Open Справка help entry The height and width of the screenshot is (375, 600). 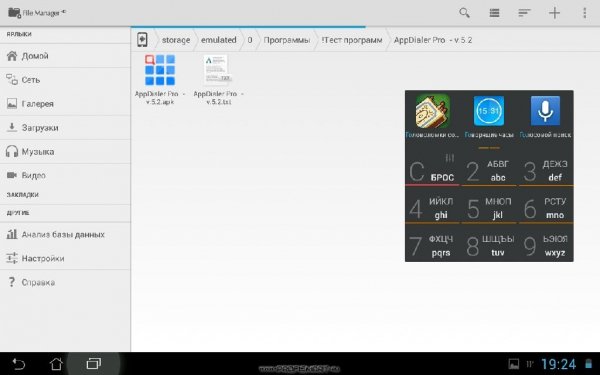65,282
